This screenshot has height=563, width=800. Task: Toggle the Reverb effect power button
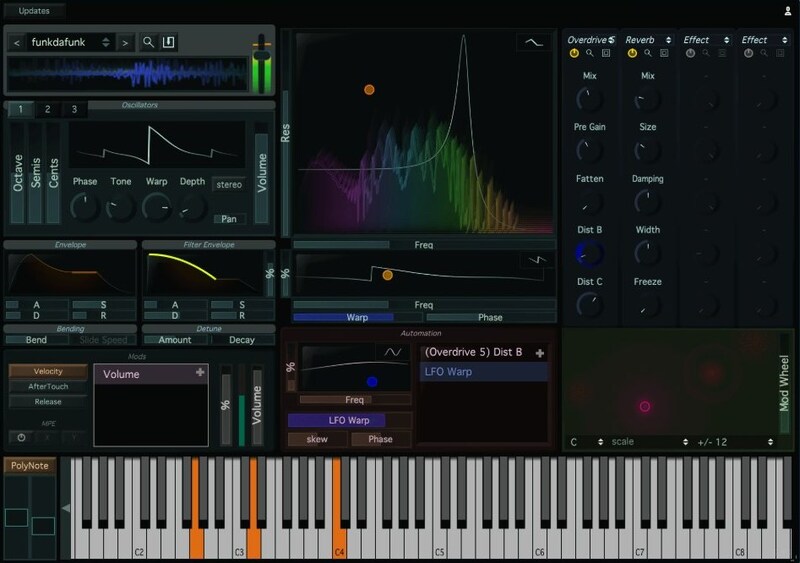point(633,53)
